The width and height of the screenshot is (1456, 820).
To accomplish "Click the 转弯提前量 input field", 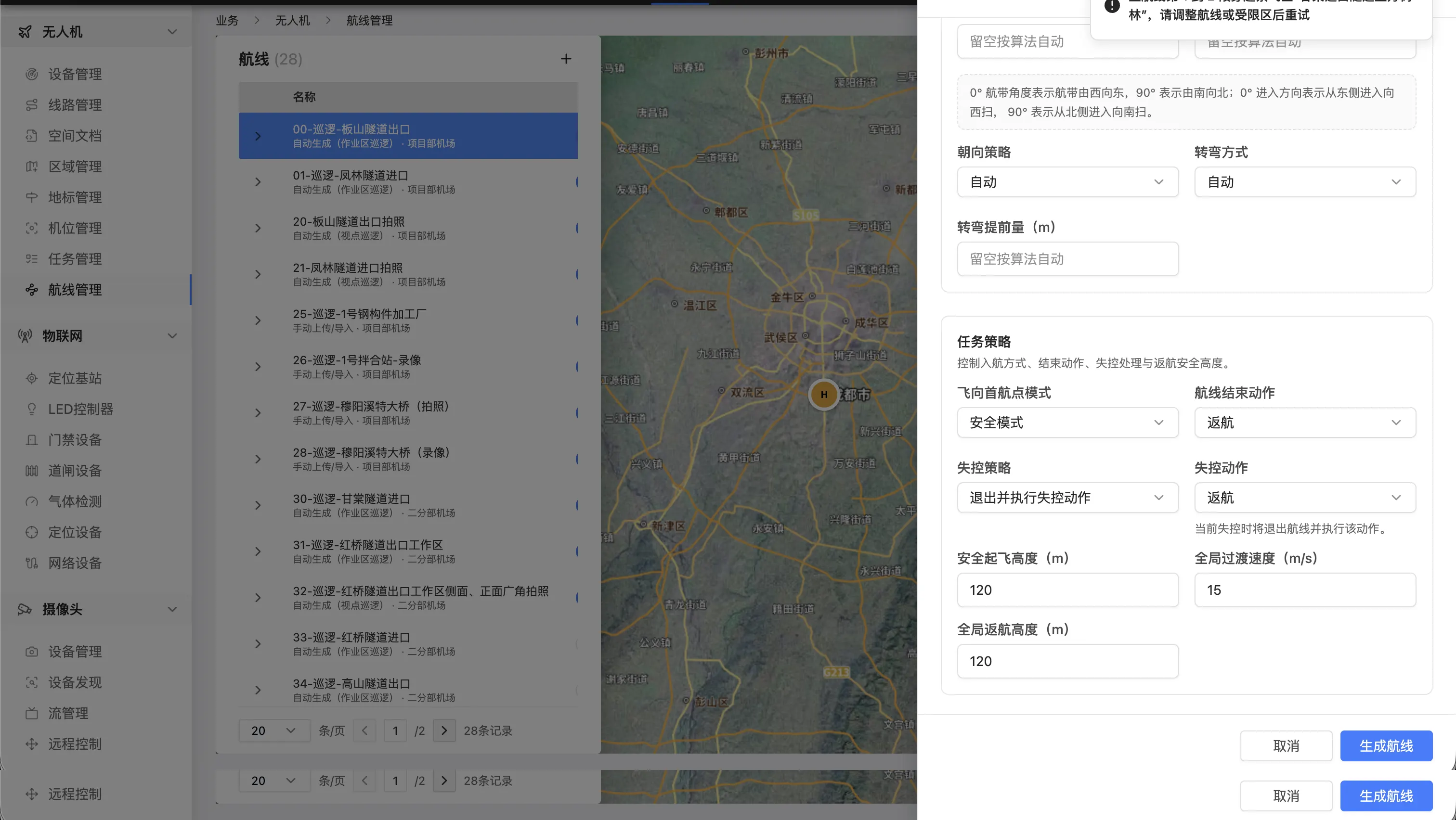I will point(1067,258).
